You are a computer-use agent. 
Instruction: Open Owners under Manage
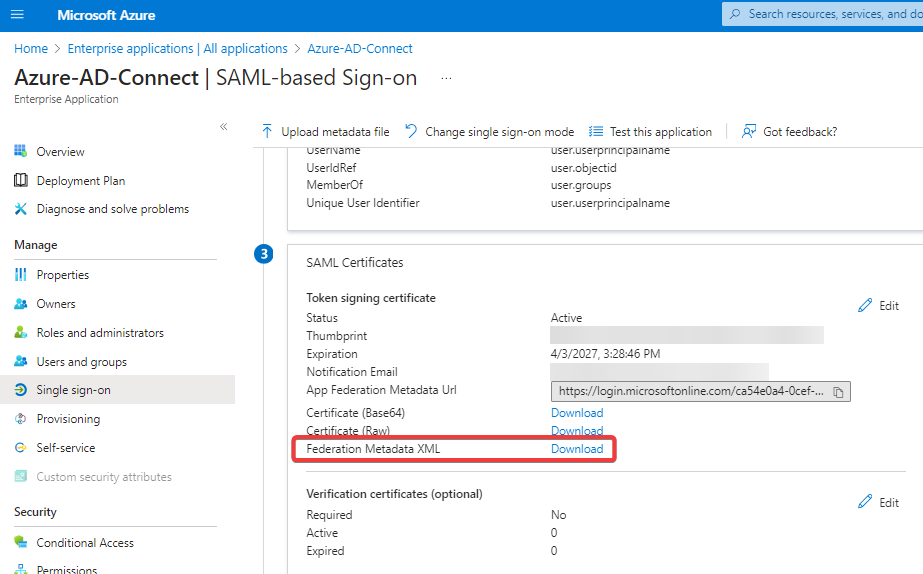pos(56,304)
